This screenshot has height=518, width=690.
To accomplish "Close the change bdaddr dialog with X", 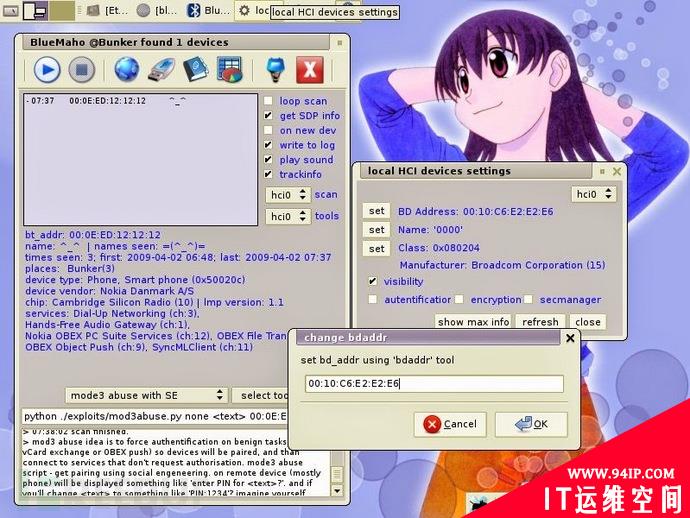I will (570, 338).
